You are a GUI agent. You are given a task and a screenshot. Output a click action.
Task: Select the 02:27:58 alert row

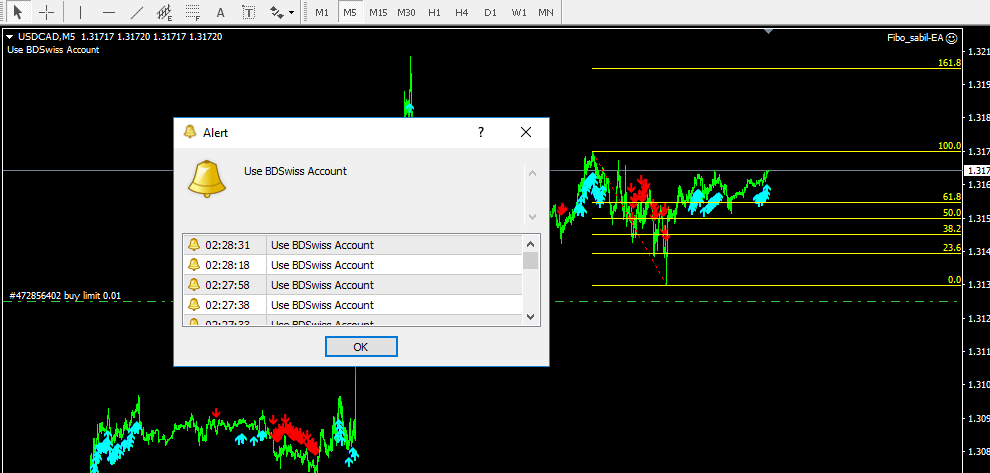[x=353, y=285]
